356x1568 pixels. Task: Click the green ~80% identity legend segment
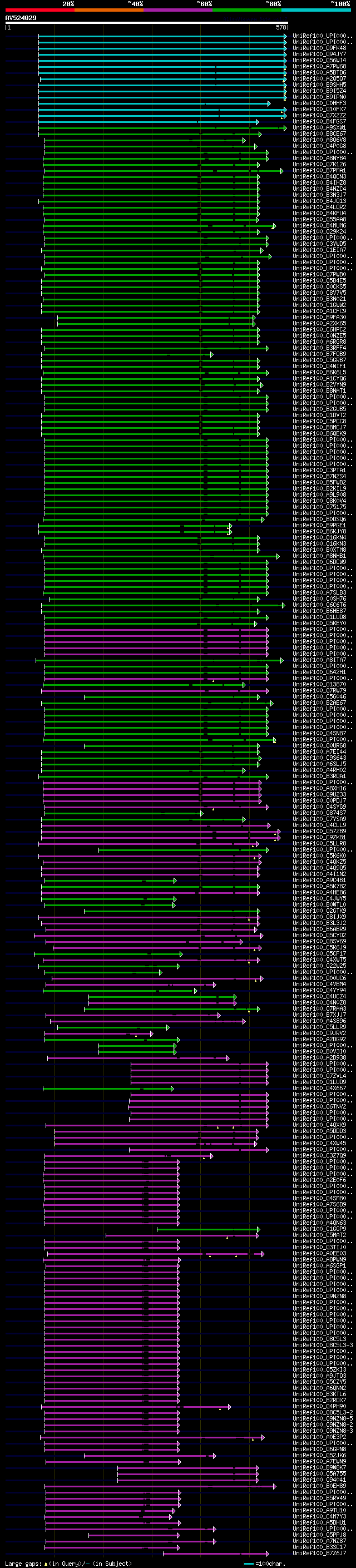247,10
